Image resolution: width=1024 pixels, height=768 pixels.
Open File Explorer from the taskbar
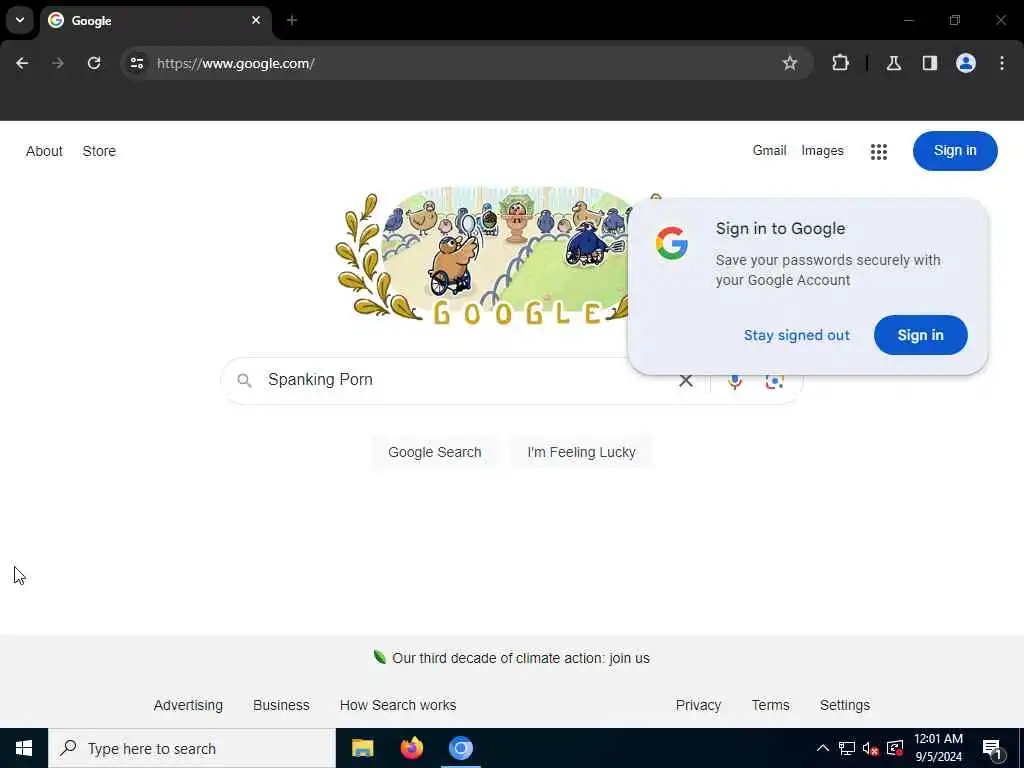click(362, 748)
